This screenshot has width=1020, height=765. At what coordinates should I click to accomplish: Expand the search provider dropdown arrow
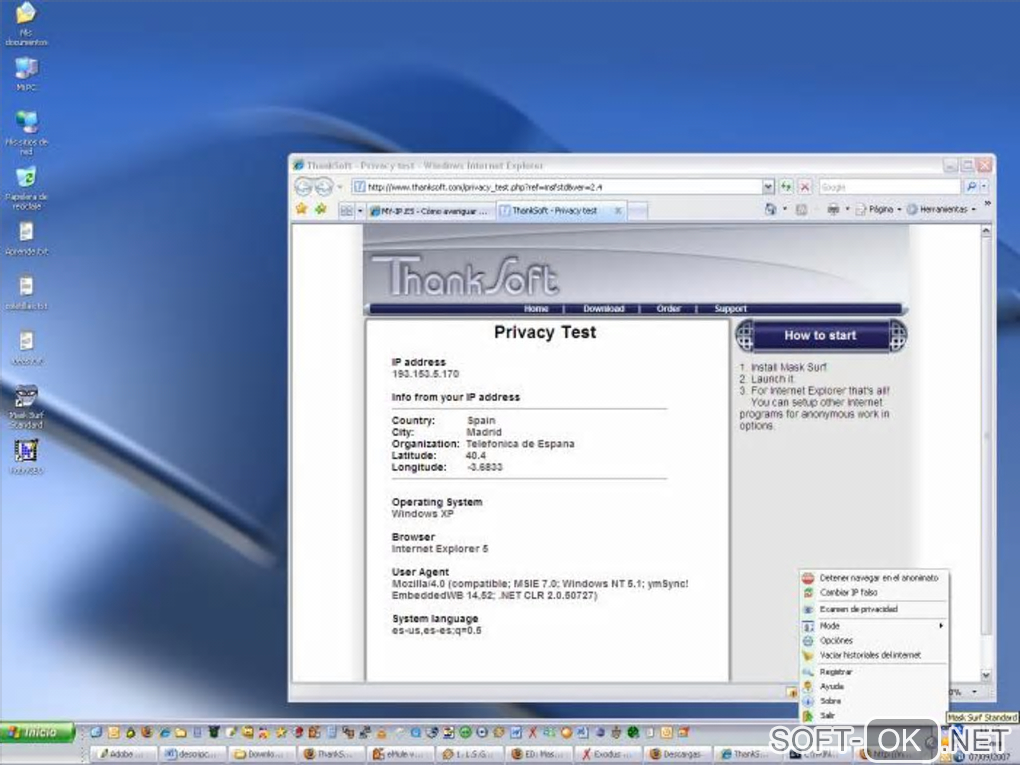click(984, 187)
